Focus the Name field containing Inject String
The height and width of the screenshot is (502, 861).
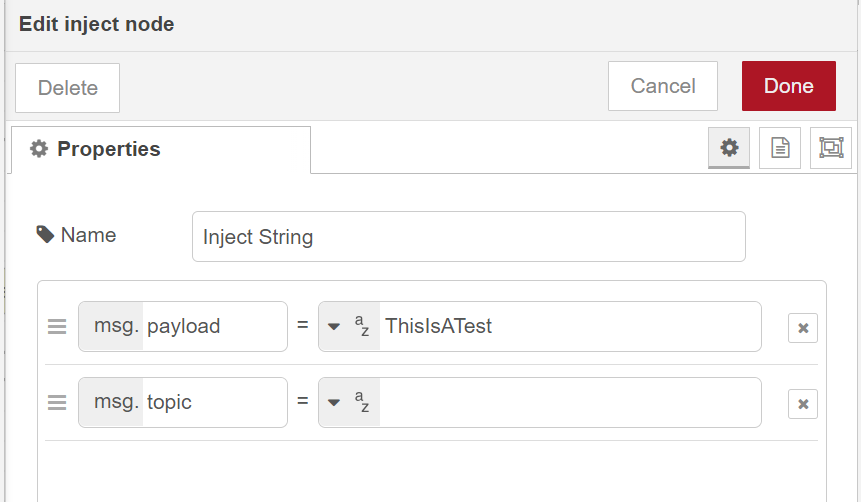(x=468, y=237)
